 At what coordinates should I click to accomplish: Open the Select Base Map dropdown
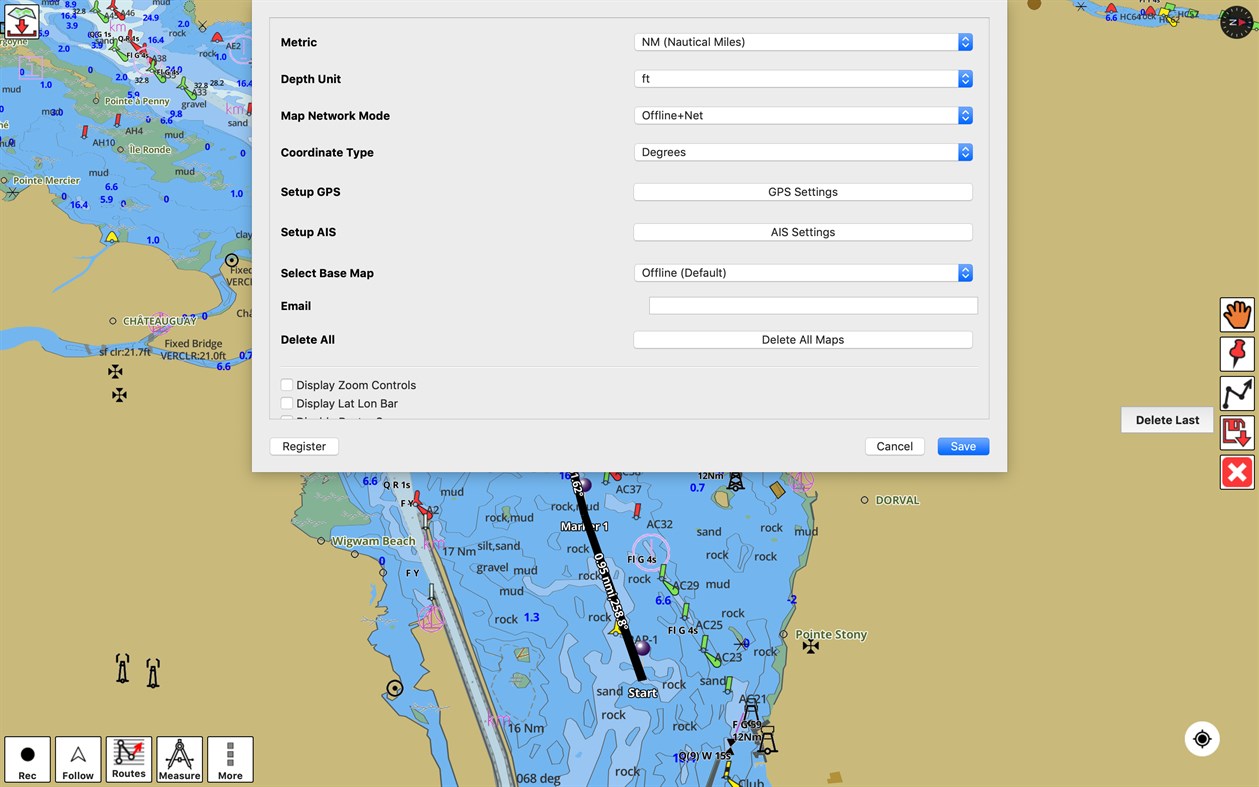(803, 272)
